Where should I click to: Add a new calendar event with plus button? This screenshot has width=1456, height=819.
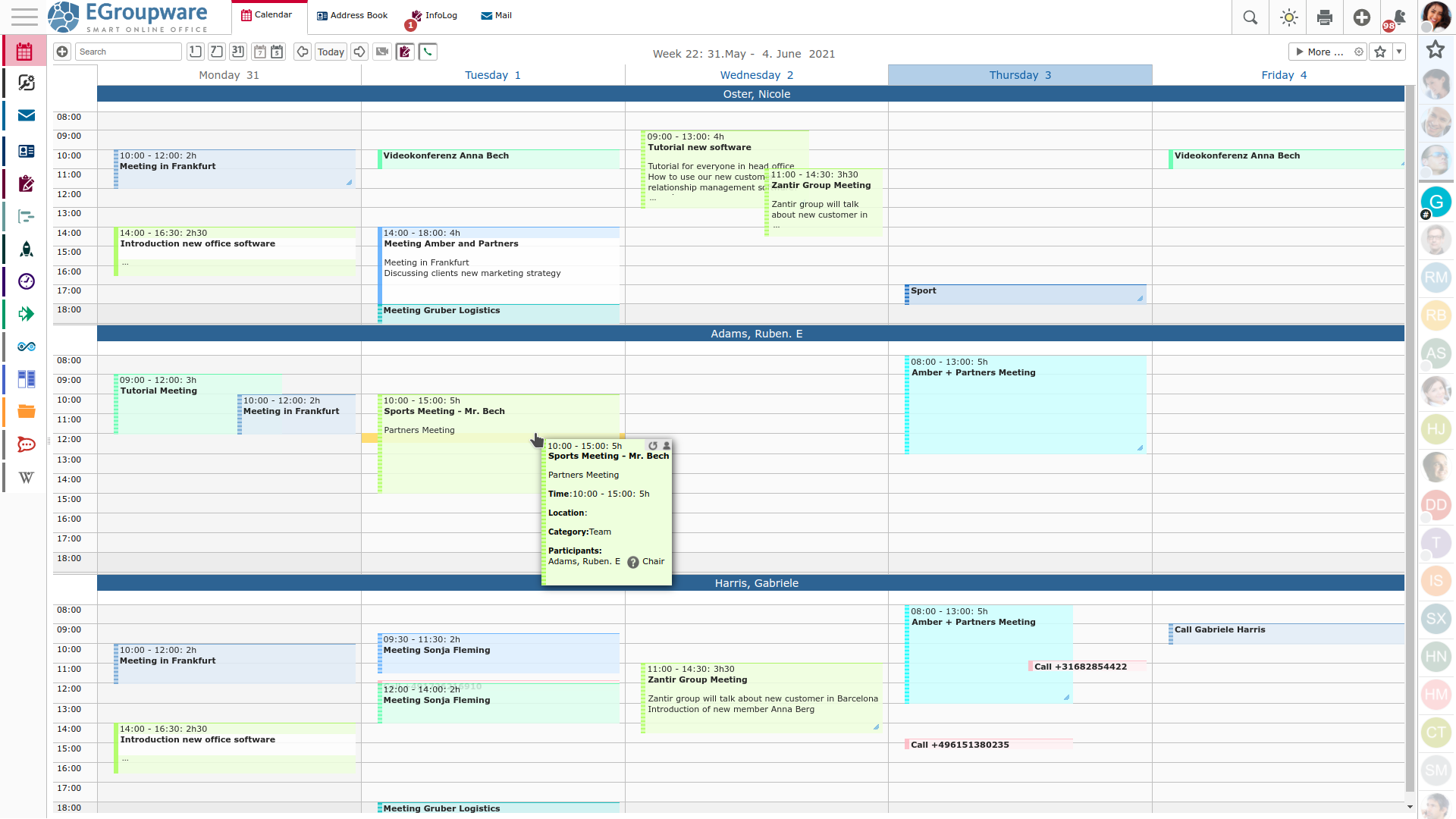pos(62,52)
